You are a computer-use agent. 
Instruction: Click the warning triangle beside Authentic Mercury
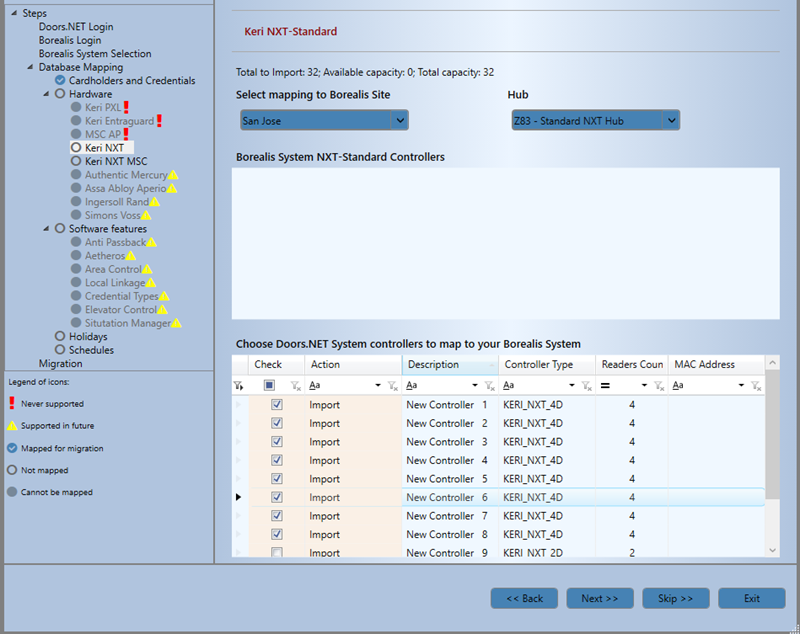click(x=173, y=175)
